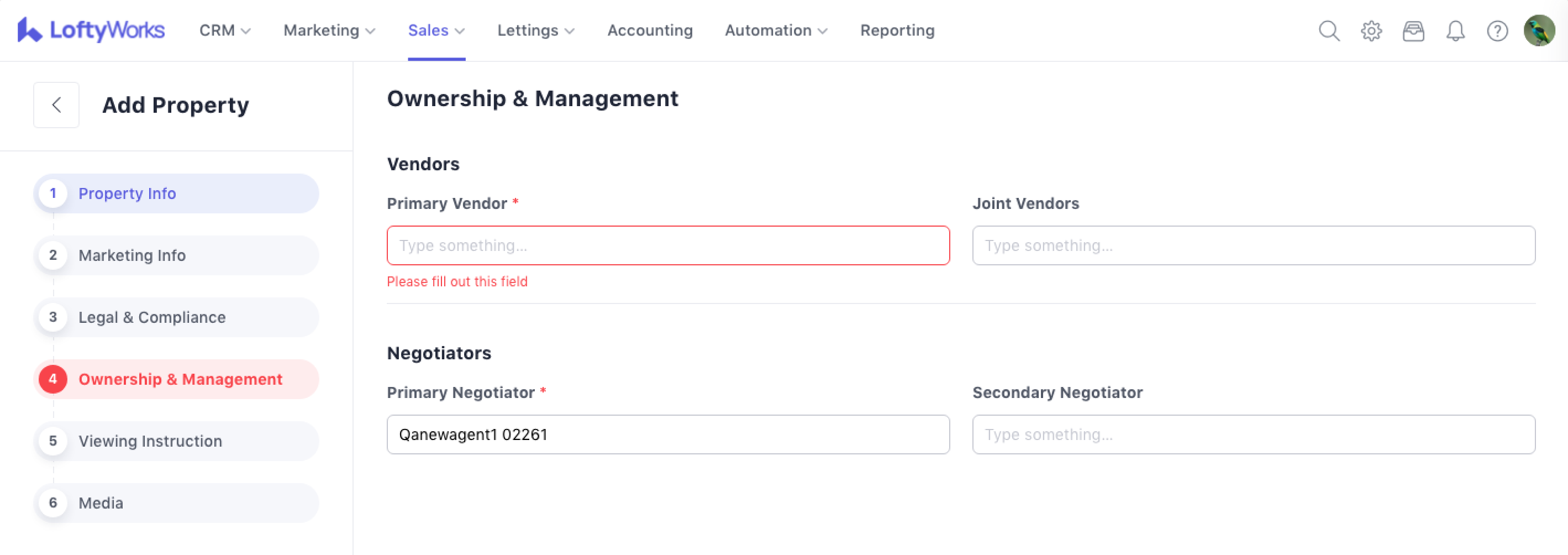Show notifications bell
The height and width of the screenshot is (555, 1568).
[x=1455, y=30]
